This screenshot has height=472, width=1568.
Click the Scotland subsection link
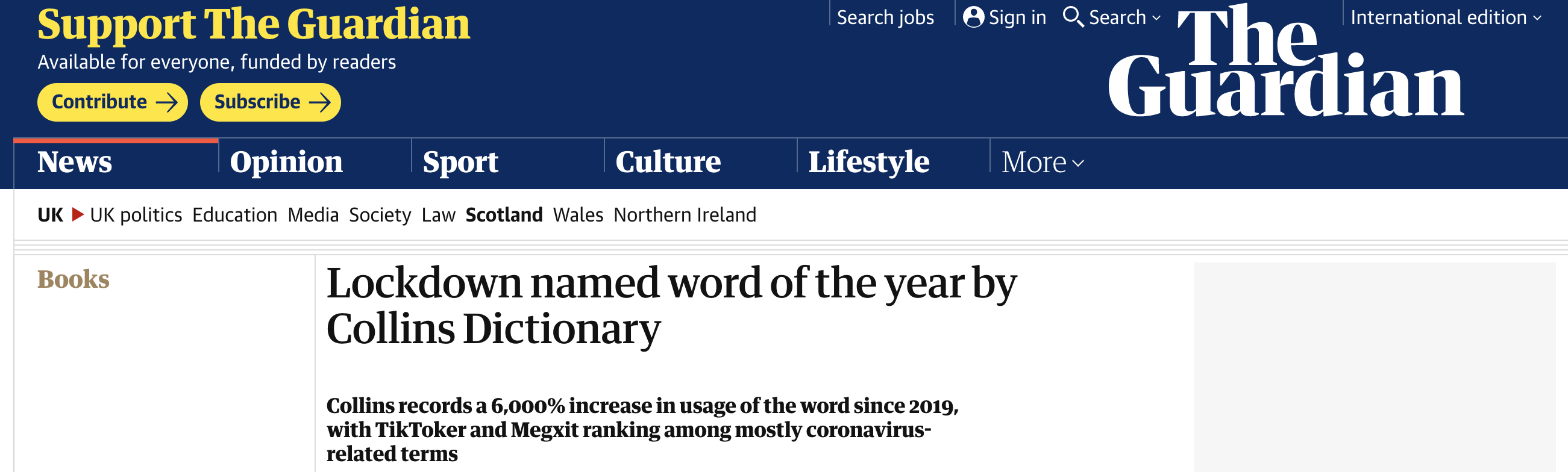503,215
